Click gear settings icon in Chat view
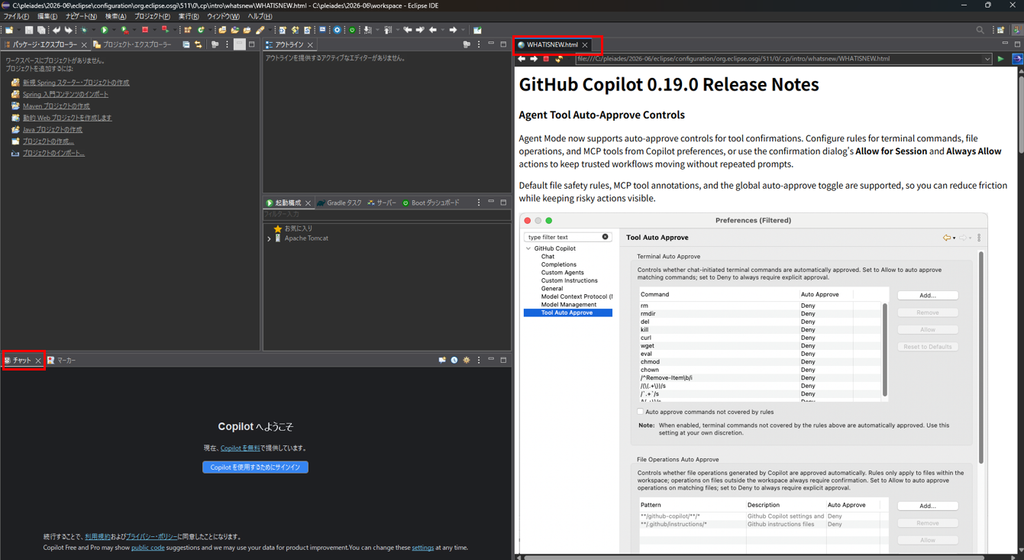This screenshot has height=560, width=1024. [x=466, y=360]
